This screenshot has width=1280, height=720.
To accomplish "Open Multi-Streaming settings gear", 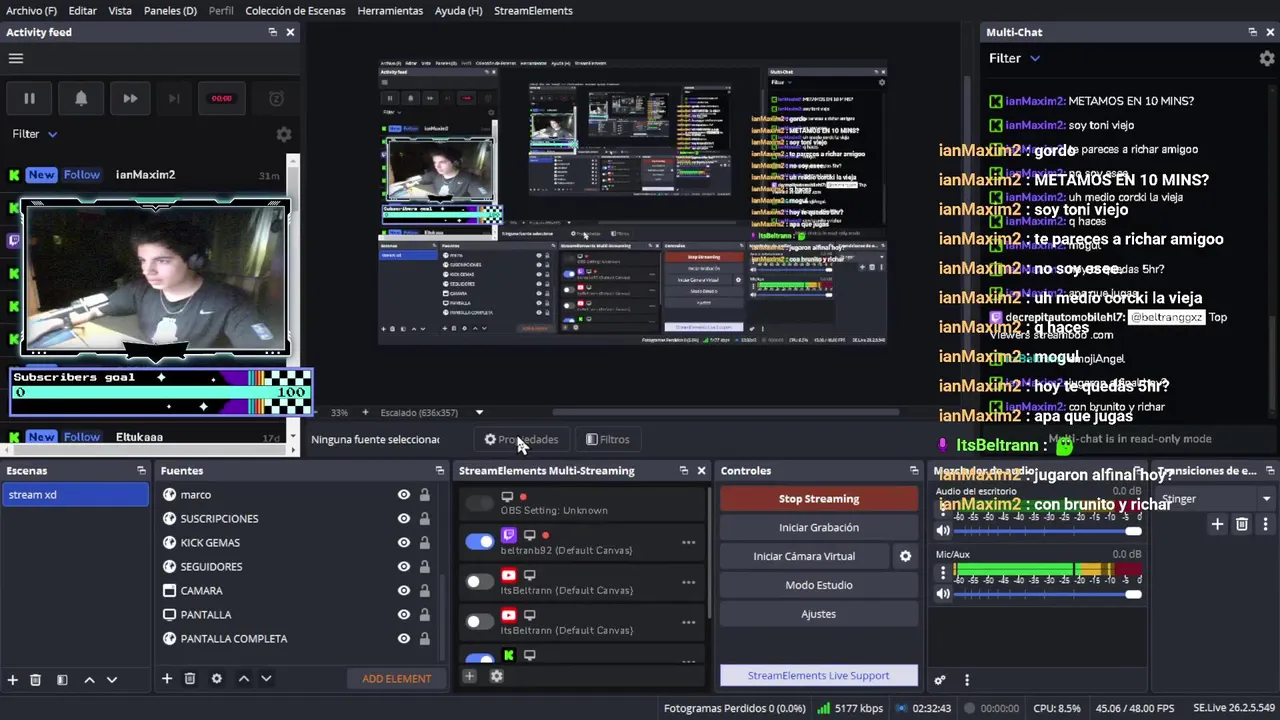I will click(x=496, y=676).
